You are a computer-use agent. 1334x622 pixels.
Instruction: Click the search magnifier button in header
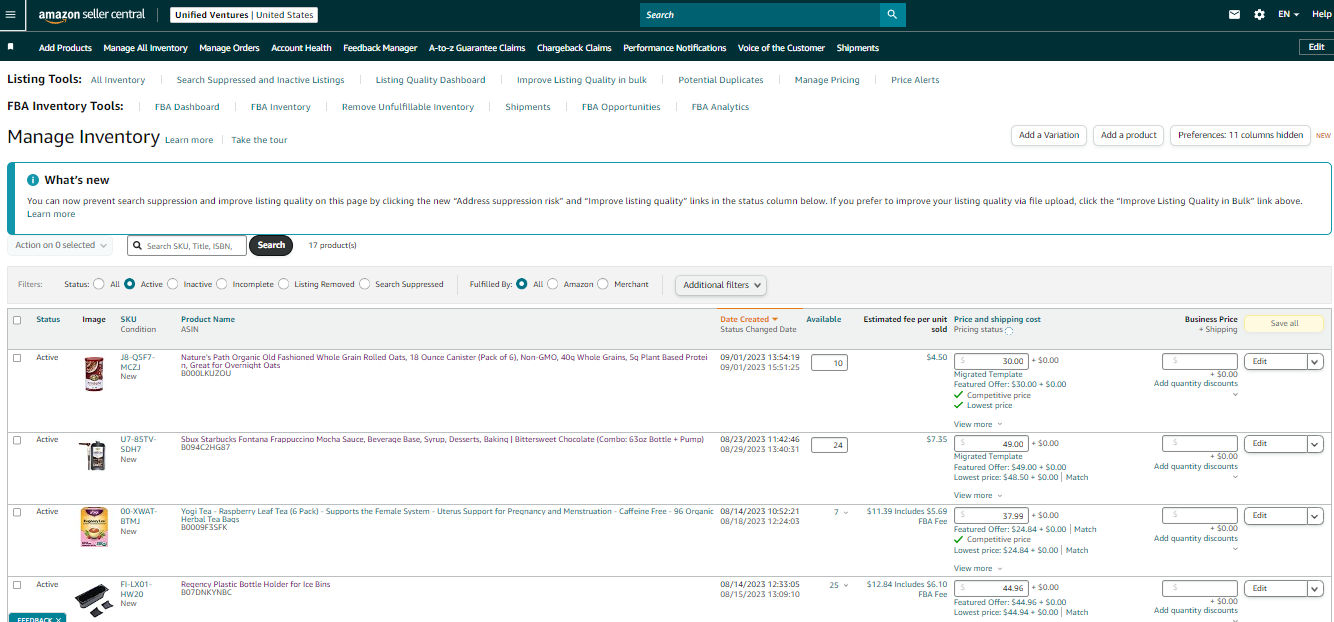click(x=892, y=15)
